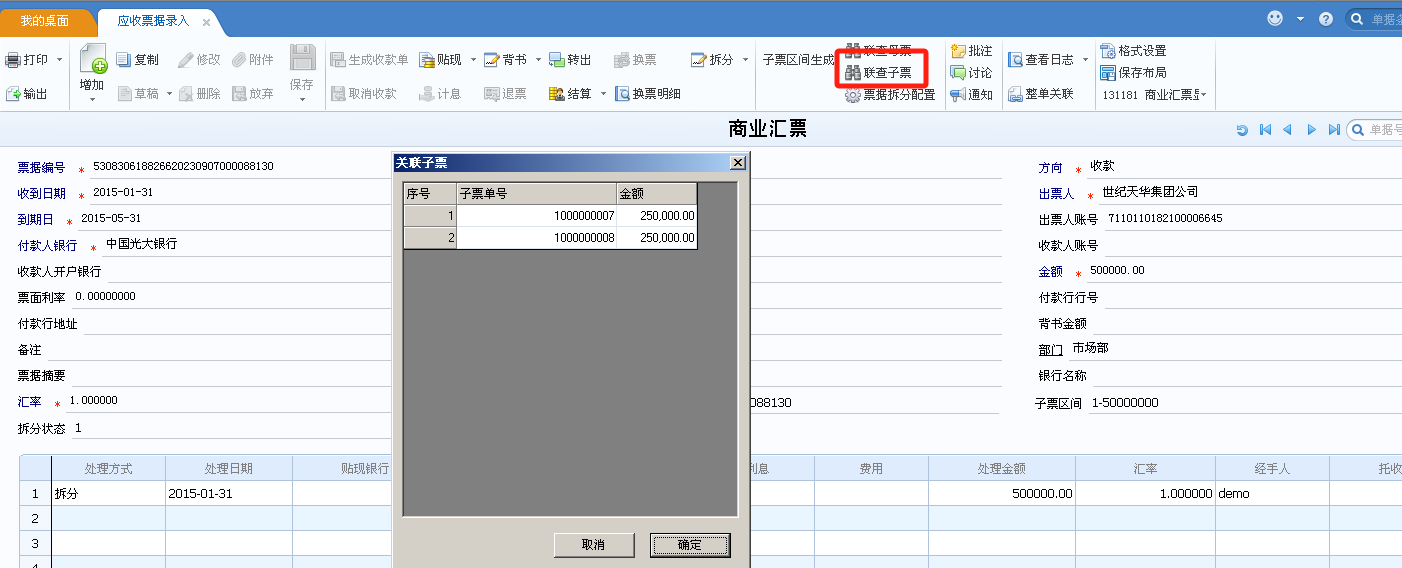
Task: Expand the 打印 print dropdown arrow
Action: 59,60
